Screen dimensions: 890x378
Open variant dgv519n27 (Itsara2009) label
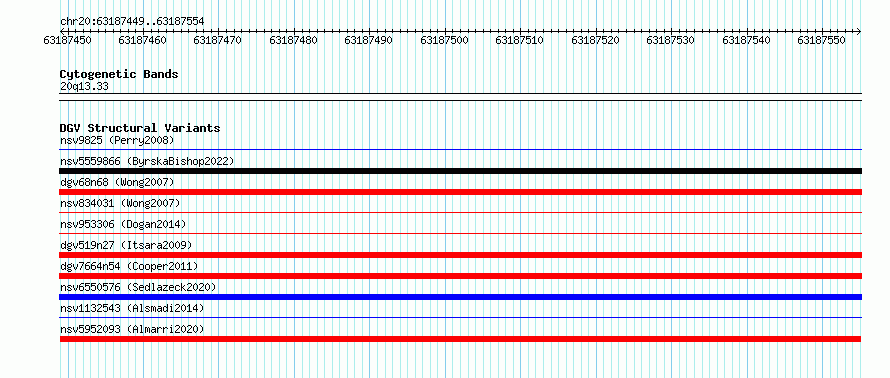126,245
